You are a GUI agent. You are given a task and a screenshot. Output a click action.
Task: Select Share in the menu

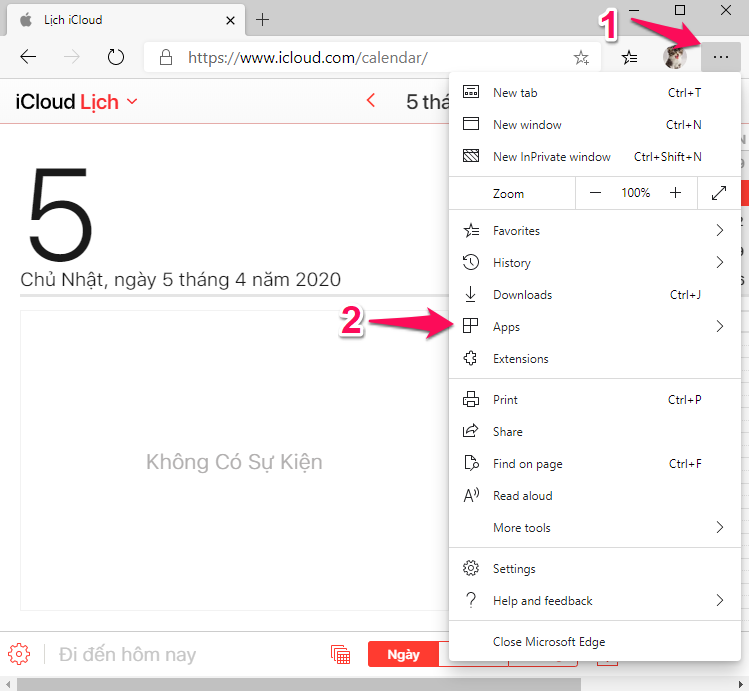[x=595, y=432]
